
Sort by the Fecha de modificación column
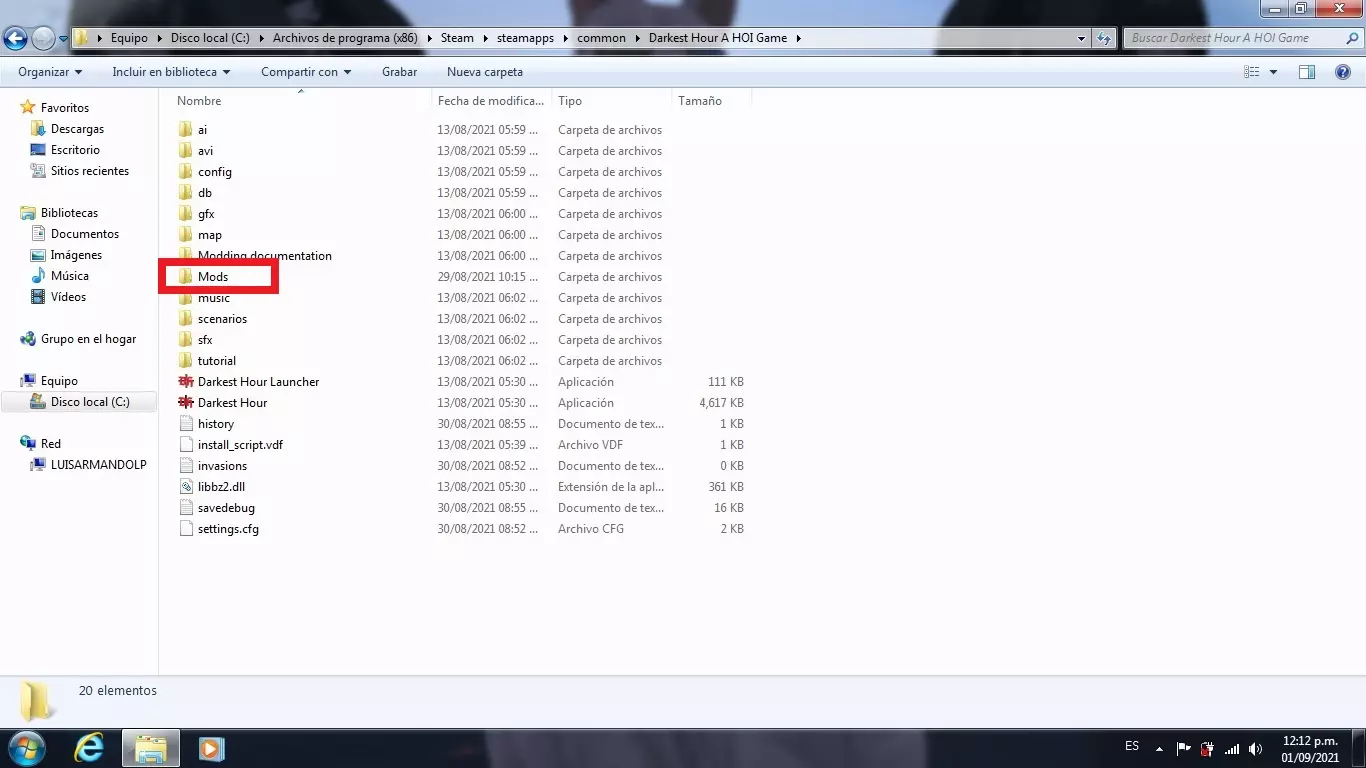(492, 101)
